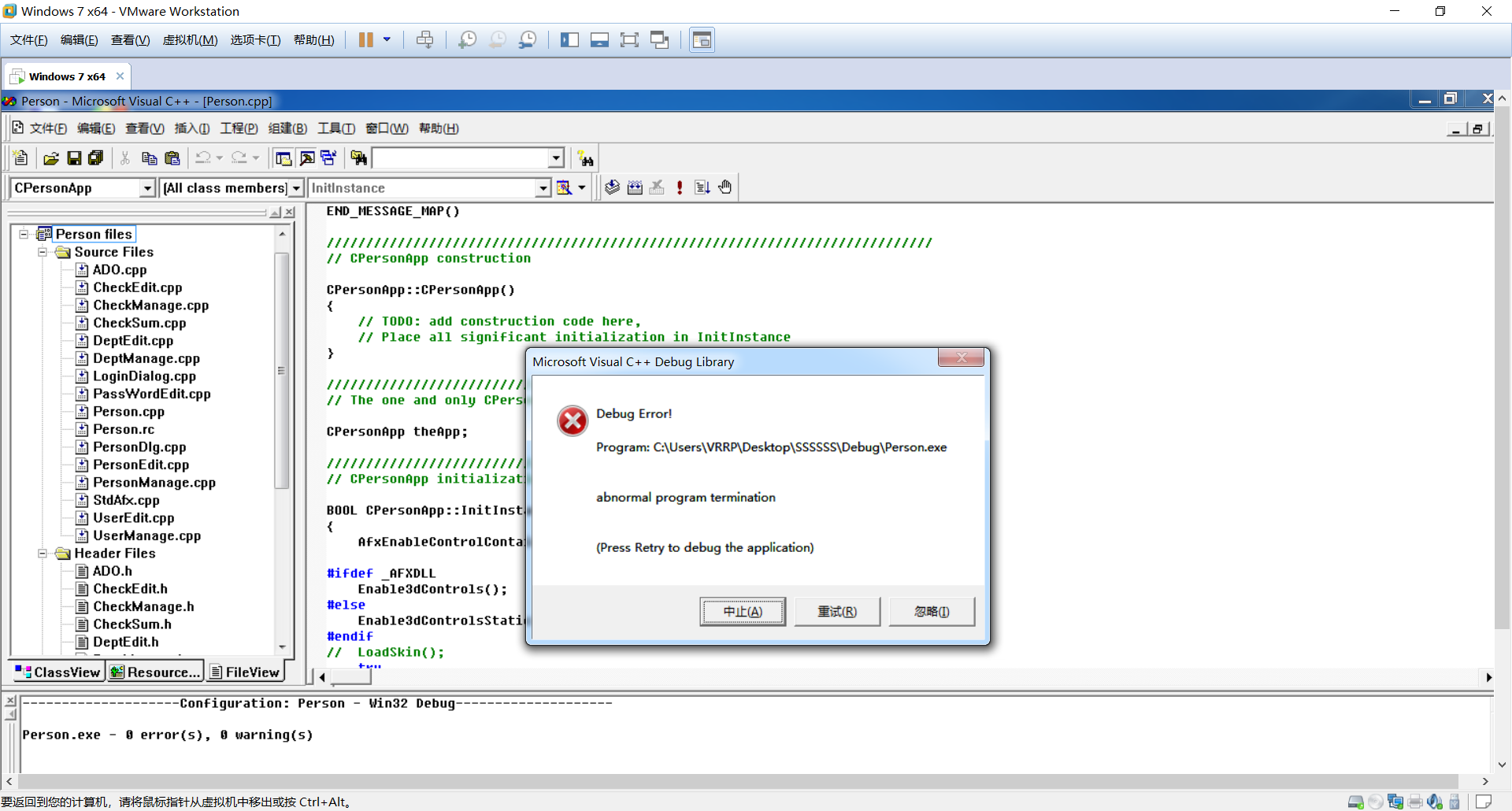Switch to VMware Unity mode
The image size is (1512, 811).
659,40
